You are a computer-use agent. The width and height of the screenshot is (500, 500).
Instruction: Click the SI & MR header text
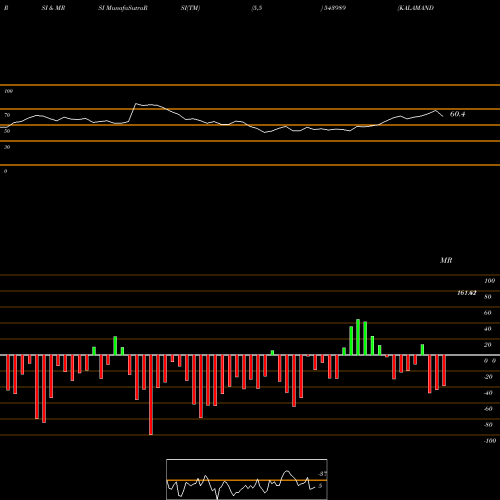[53, 8]
